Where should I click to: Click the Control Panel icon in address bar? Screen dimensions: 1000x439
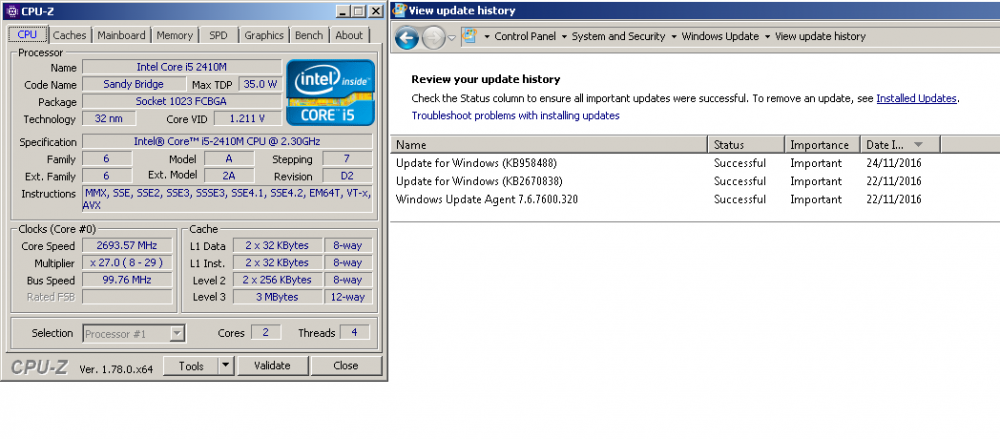pos(469,36)
